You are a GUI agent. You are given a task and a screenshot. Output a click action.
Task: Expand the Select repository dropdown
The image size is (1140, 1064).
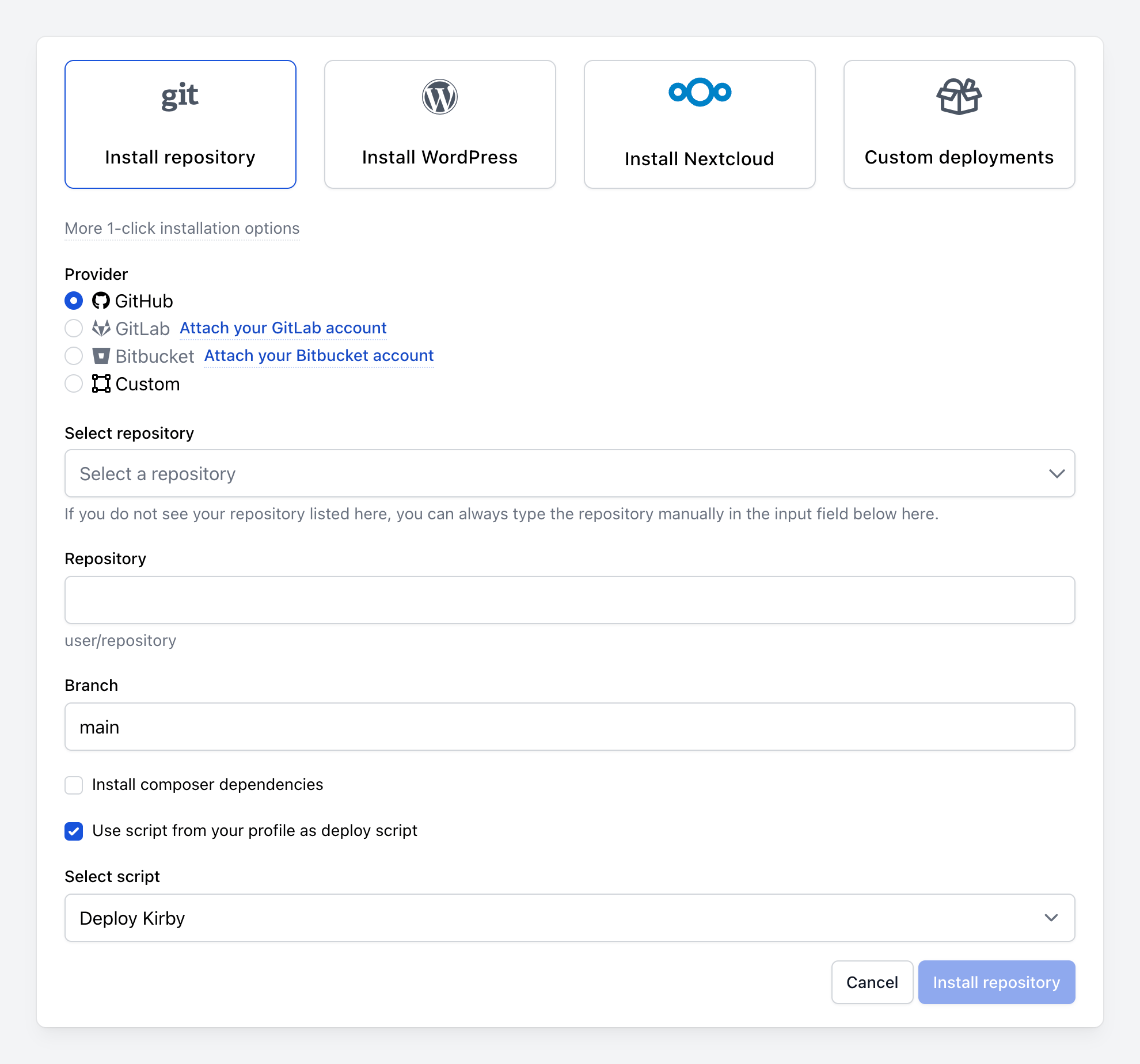pyautogui.click(x=570, y=473)
